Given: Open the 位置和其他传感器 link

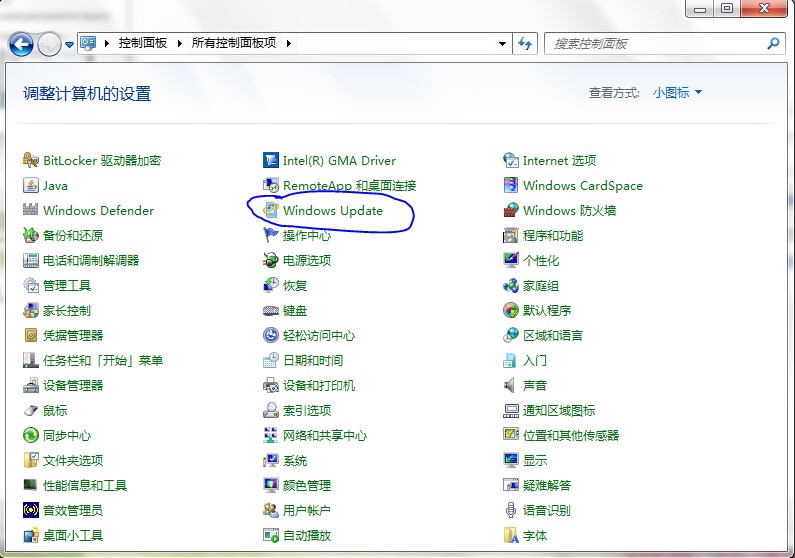Looking at the screenshot, I should click(571, 435).
